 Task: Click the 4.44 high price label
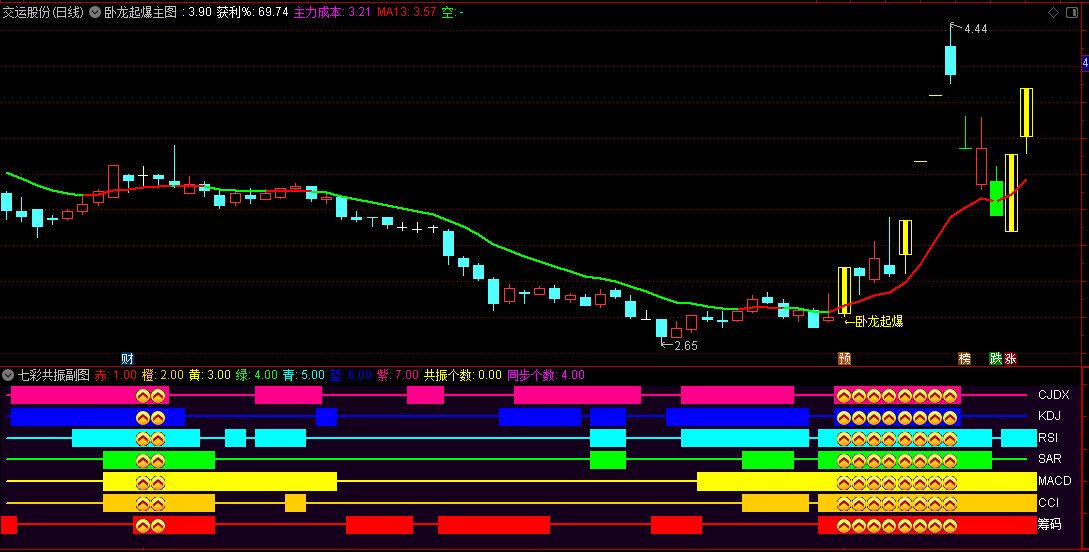(x=976, y=28)
